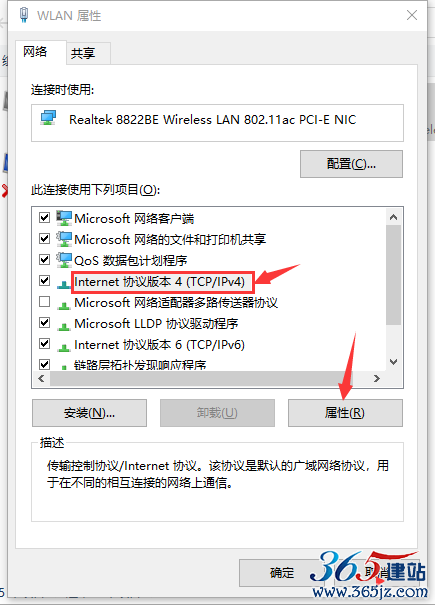Uncheck Internet 协议版本 4 checkbox

coord(44,281)
